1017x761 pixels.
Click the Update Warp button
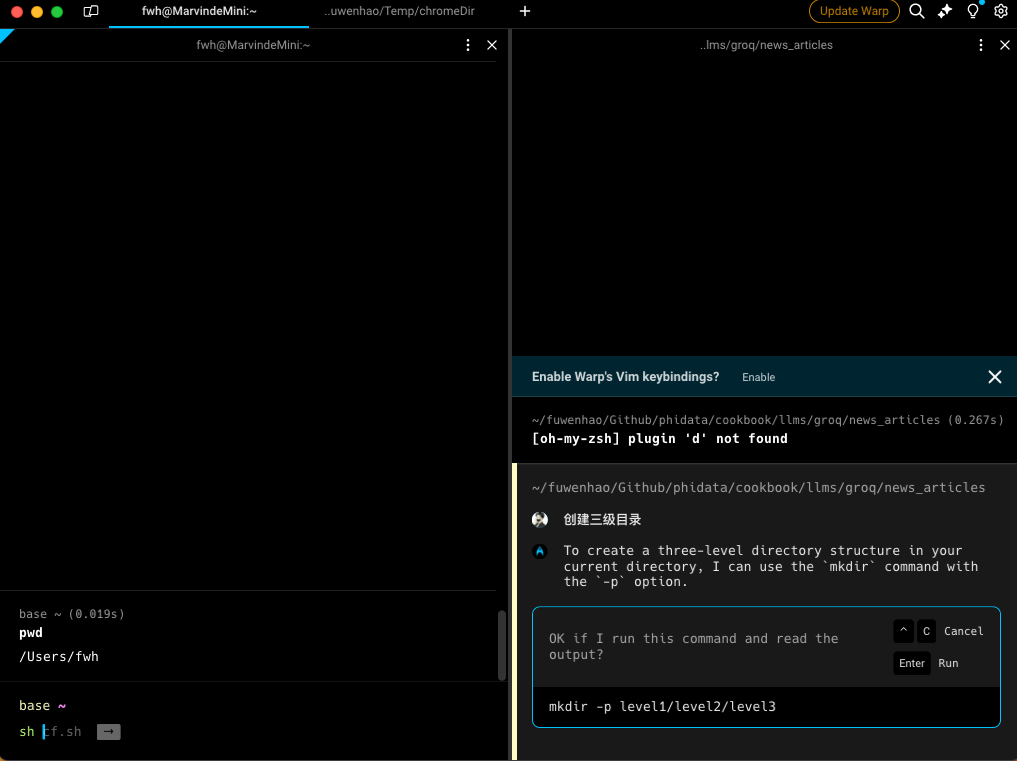pos(853,11)
